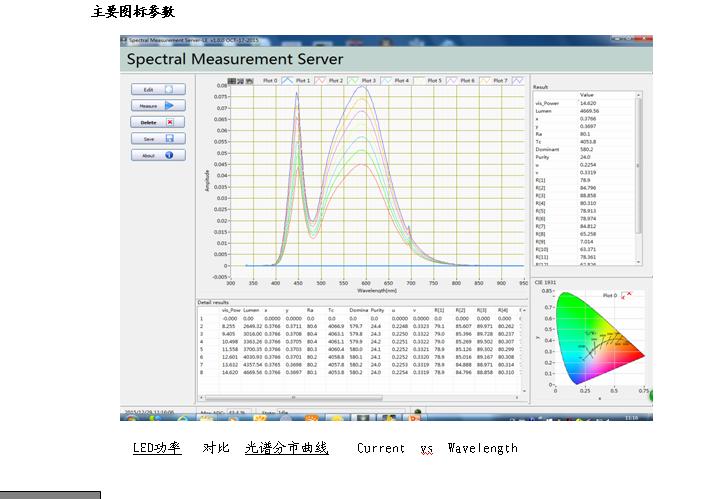
Task: Click the Edit button
Action: tap(158, 89)
